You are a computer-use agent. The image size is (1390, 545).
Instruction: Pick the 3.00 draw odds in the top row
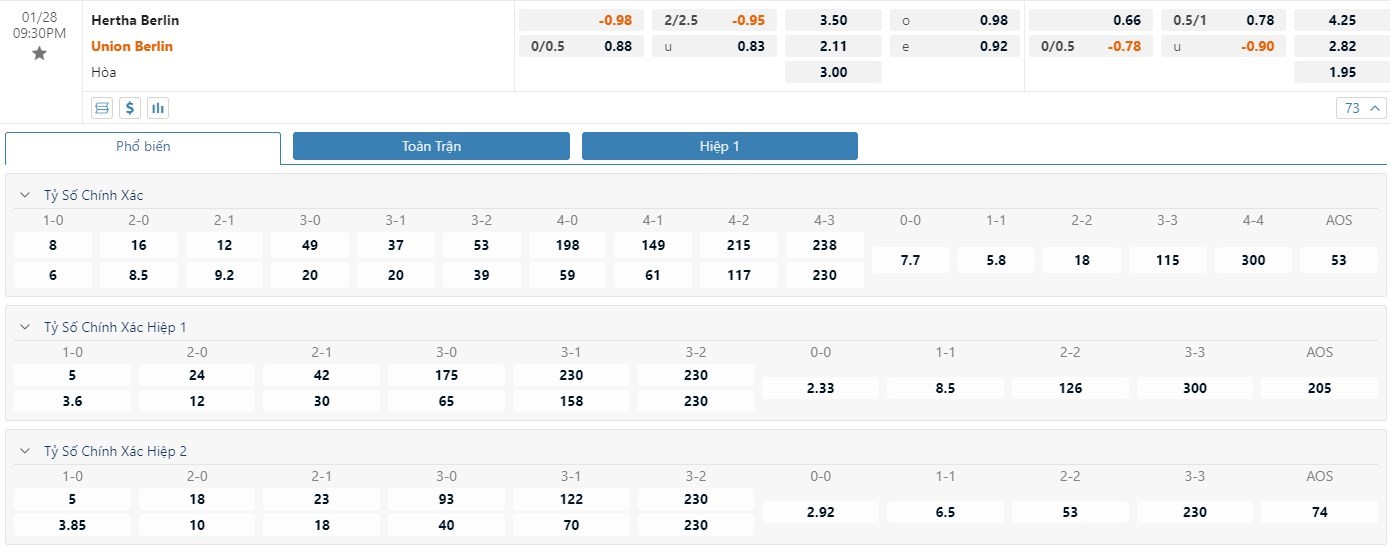pyautogui.click(x=833, y=72)
